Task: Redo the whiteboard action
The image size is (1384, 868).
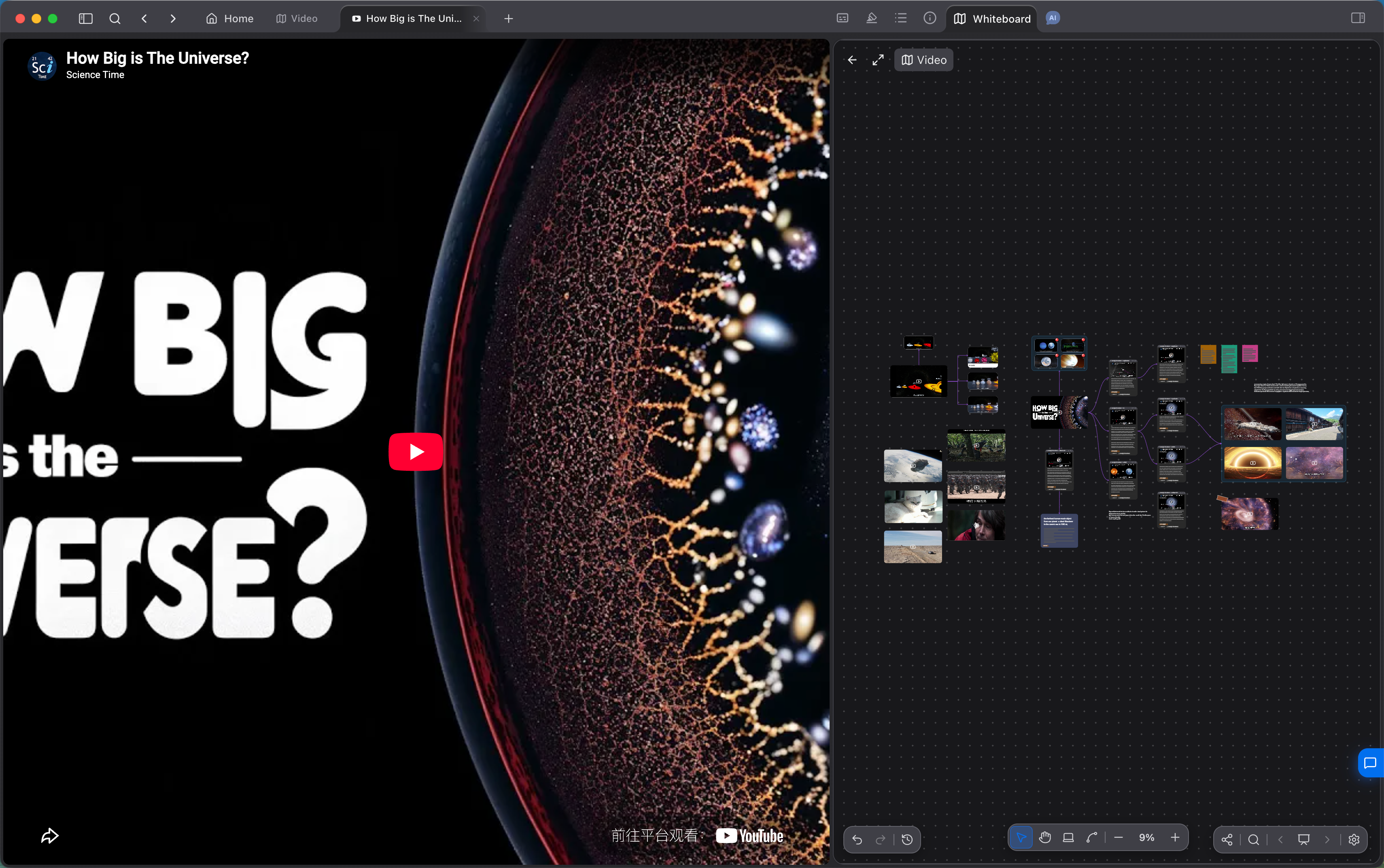Action: pos(880,839)
